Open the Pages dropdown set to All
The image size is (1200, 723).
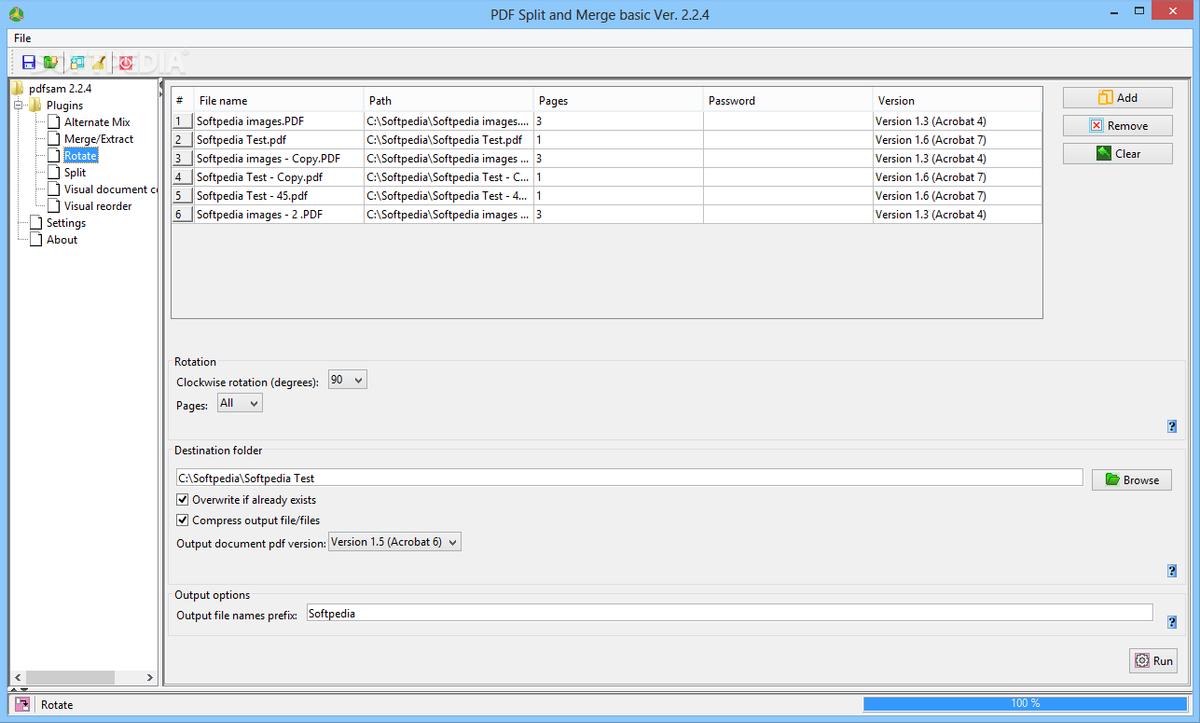240,403
